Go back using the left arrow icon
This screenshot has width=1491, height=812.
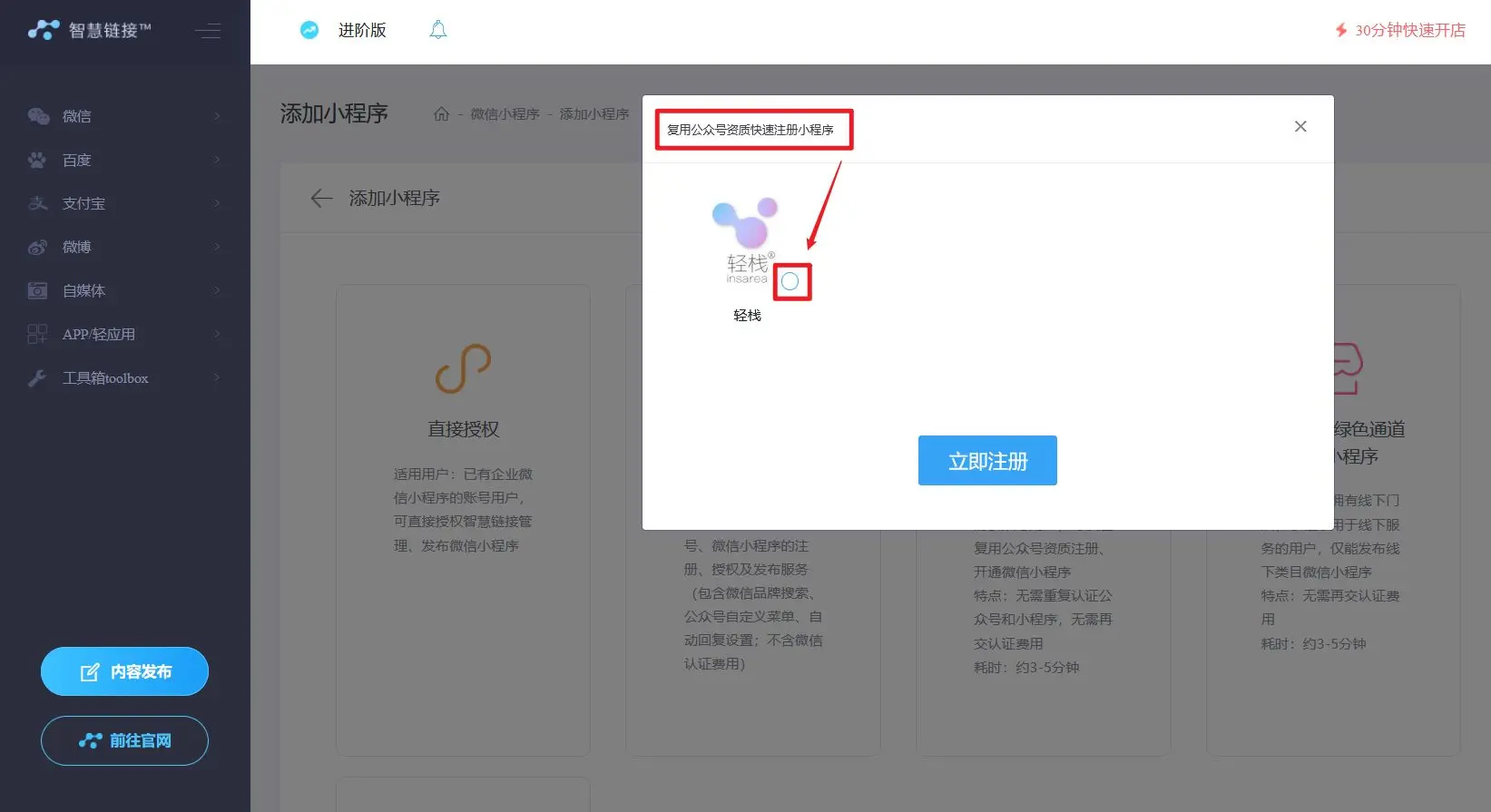(x=321, y=198)
